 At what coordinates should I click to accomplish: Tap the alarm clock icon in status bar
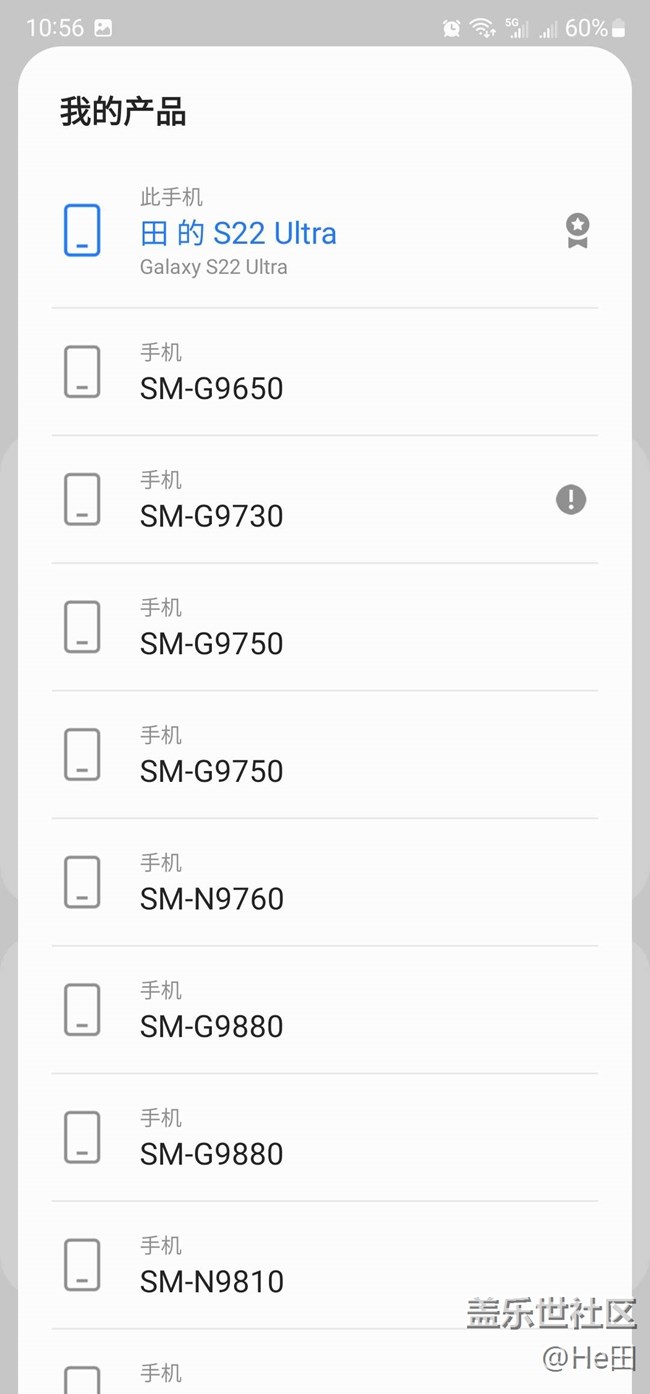click(x=452, y=28)
